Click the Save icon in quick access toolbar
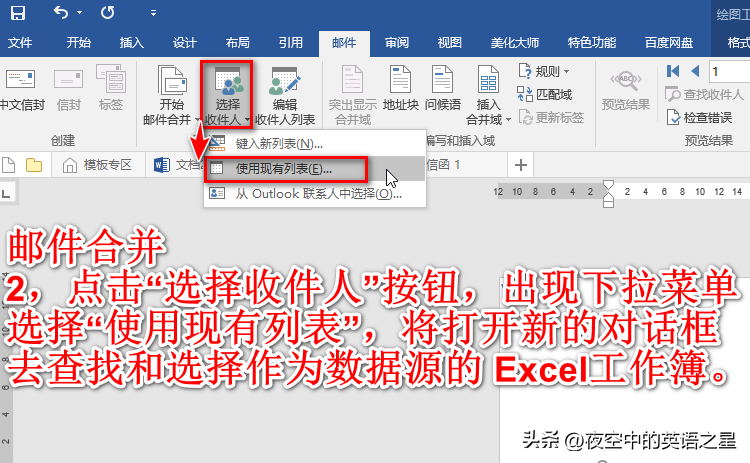This screenshot has width=750, height=463. (x=18, y=12)
